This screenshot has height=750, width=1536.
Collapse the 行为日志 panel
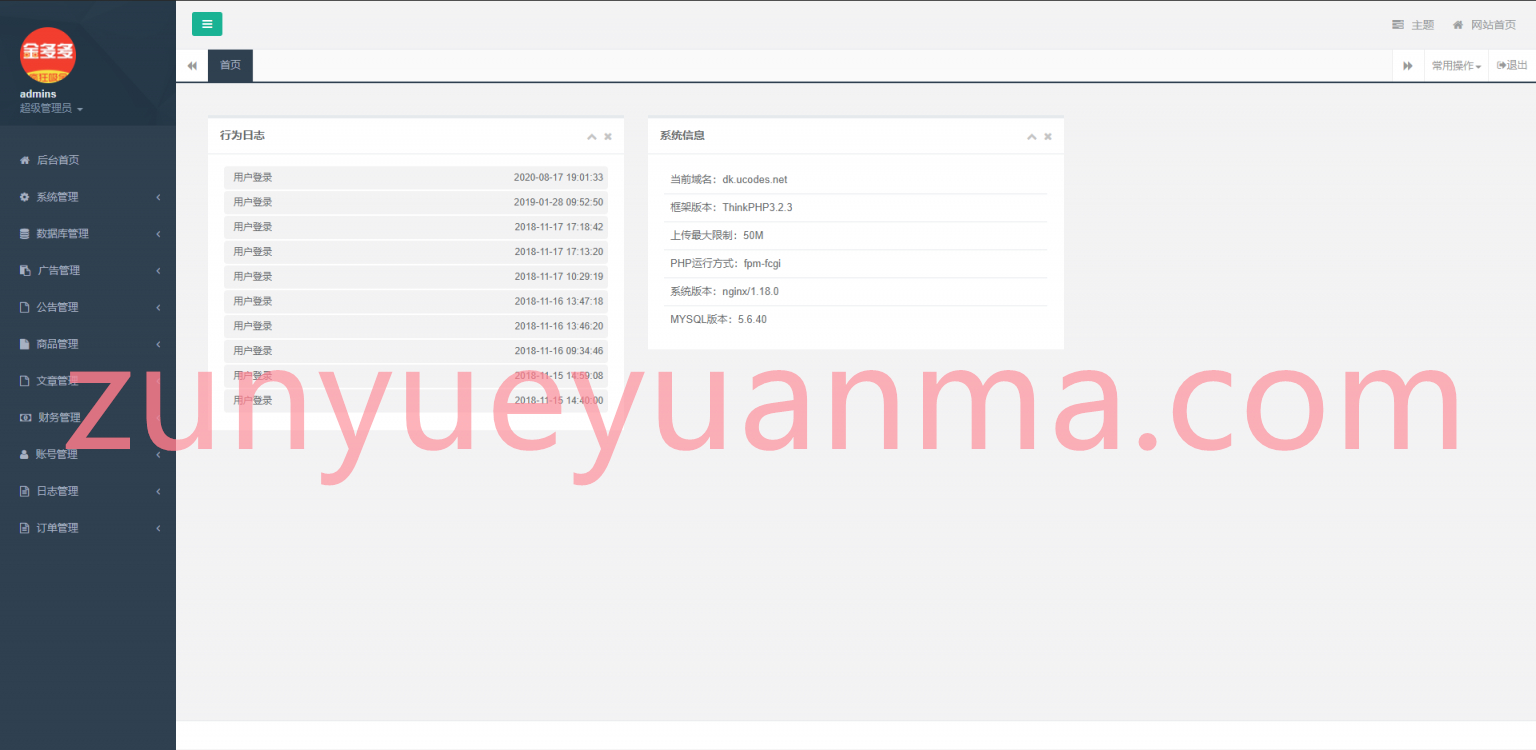point(591,136)
